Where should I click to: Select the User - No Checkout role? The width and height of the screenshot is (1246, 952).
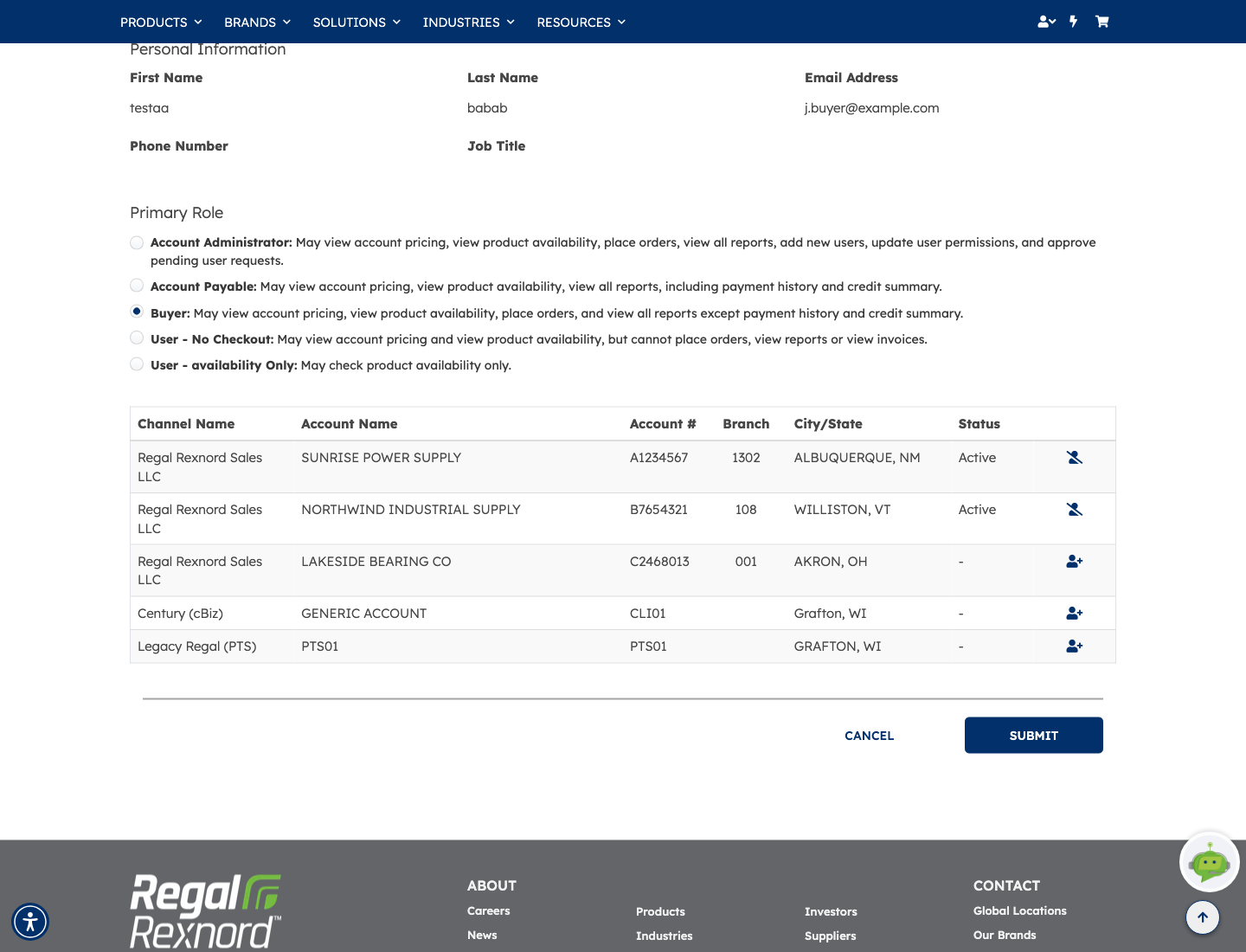tap(137, 338)
